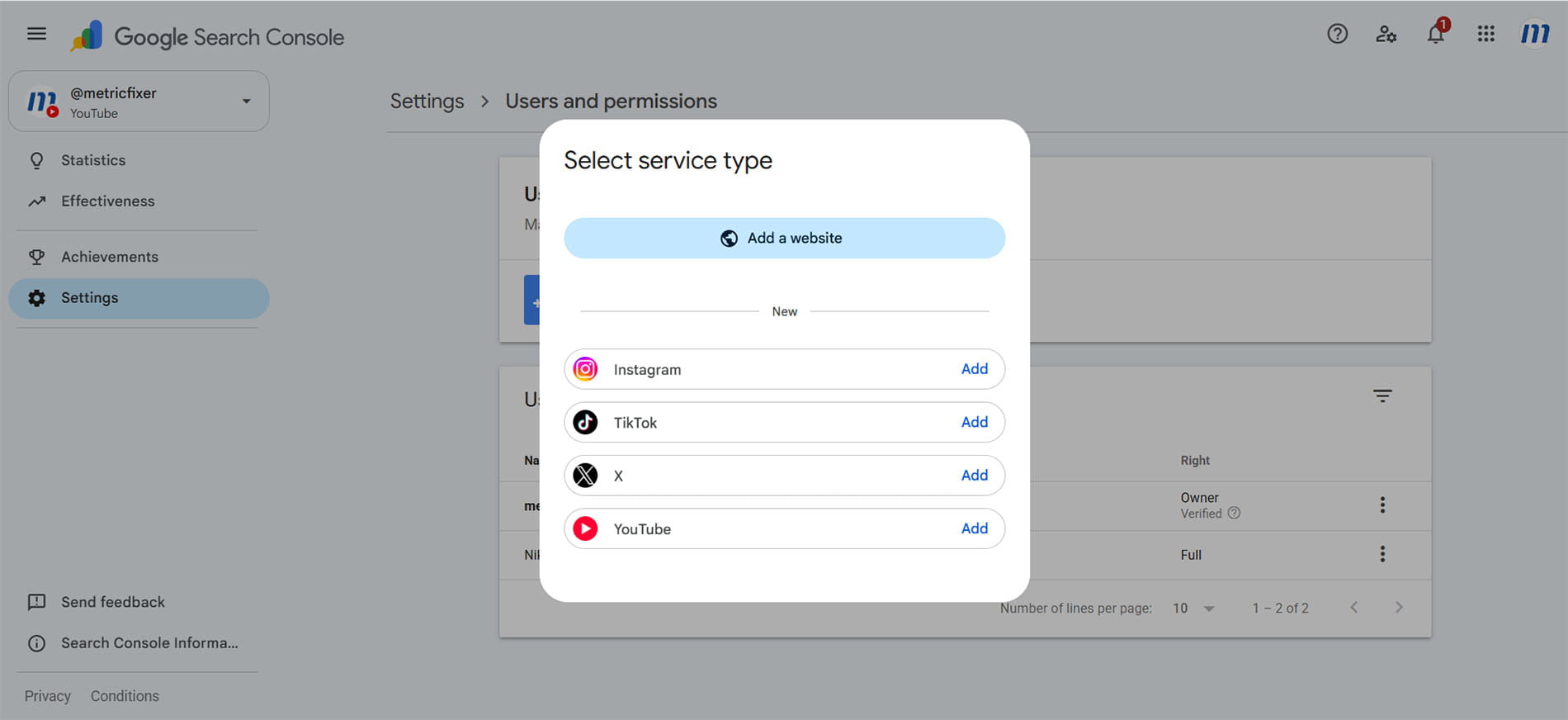This screenshot has height=720, width=1568.
Task: Click Send feedback
Action: pyautogui.click(x=113, y=602)
